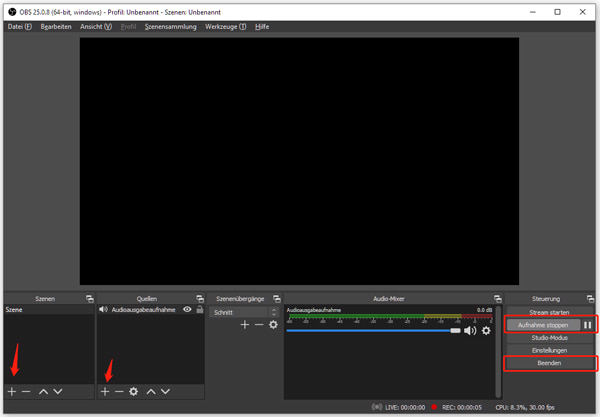Image resolution: width=600 pixels, height=417 pixels.
Task: Open the disabled Profil menu
Action: pyautogui.click(x=128, y=27)
